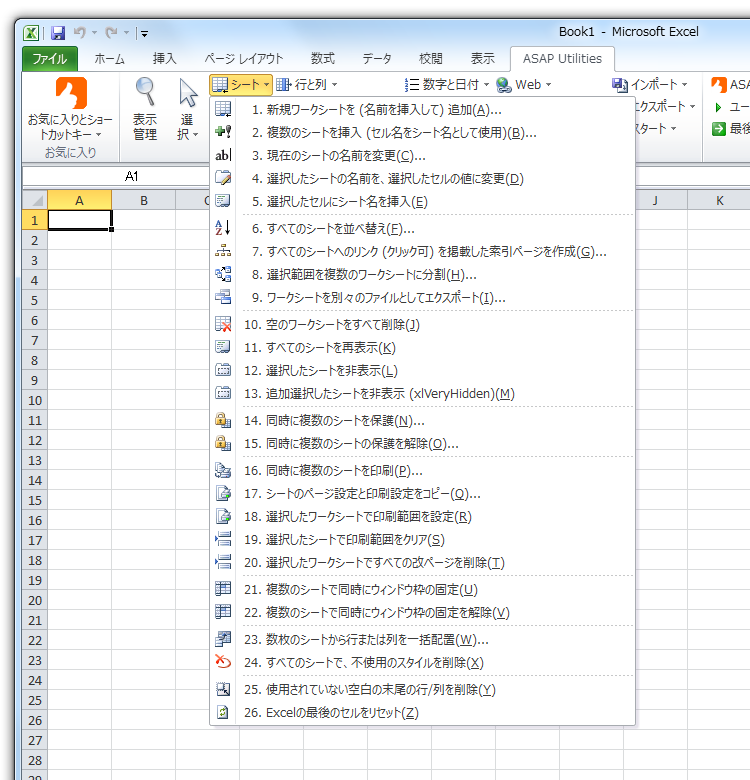
Task: Choose 選択したワークシートですべての改ページを削除
Action: 423,563
